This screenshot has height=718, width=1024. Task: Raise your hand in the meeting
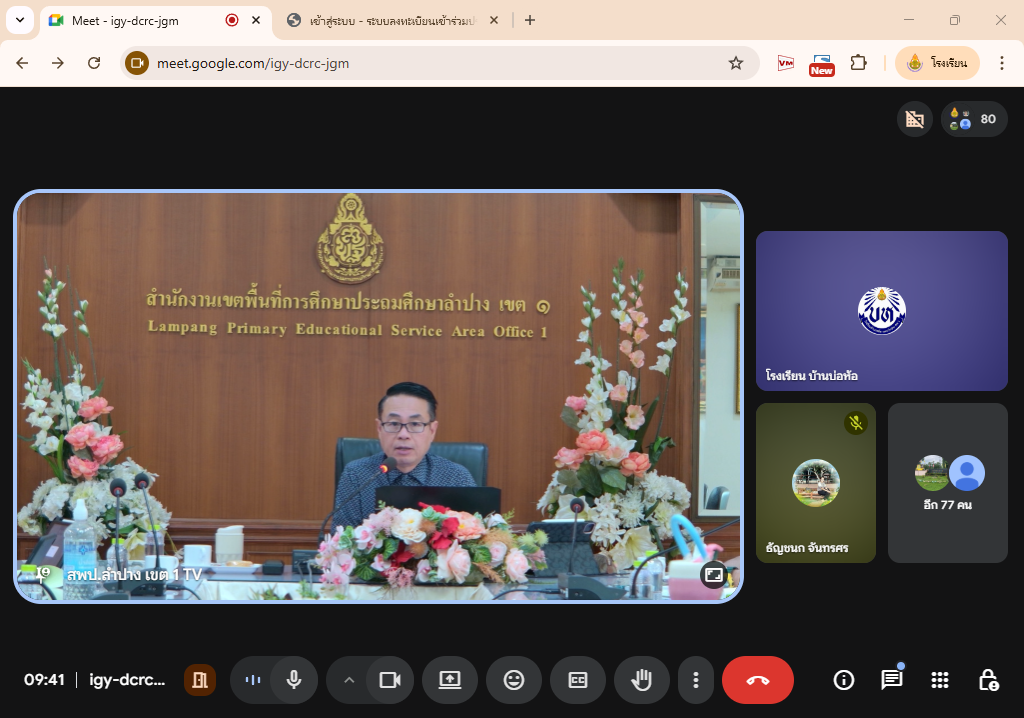641,680
